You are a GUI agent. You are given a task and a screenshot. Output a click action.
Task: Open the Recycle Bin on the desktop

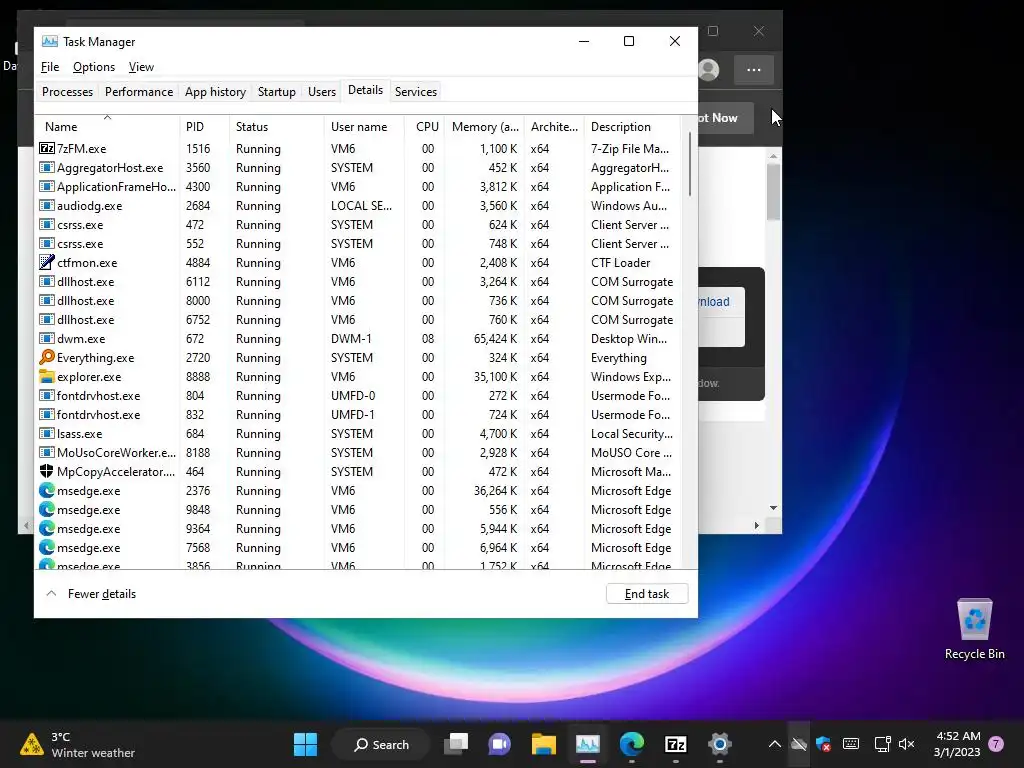[974, 628]
